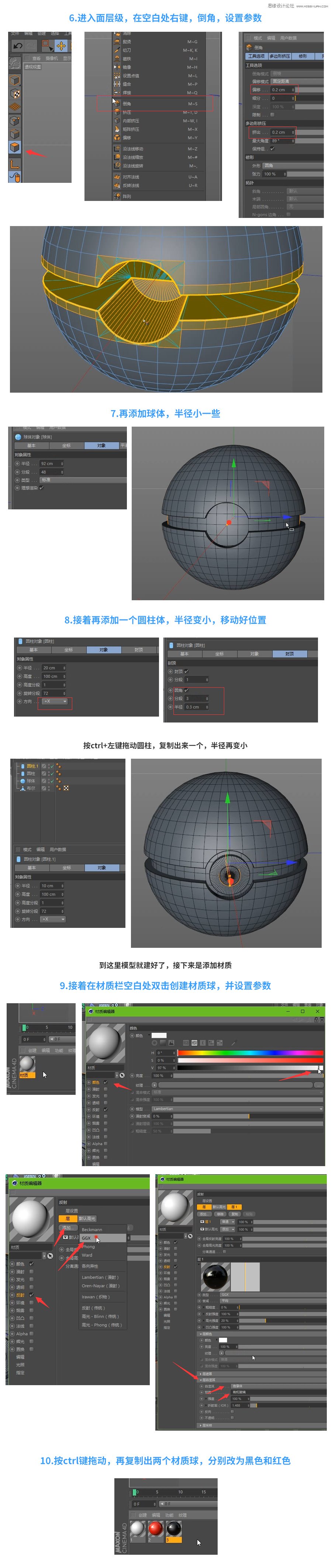
Task: Open 创建 menu in bottom material manager
Action: 142,1514
